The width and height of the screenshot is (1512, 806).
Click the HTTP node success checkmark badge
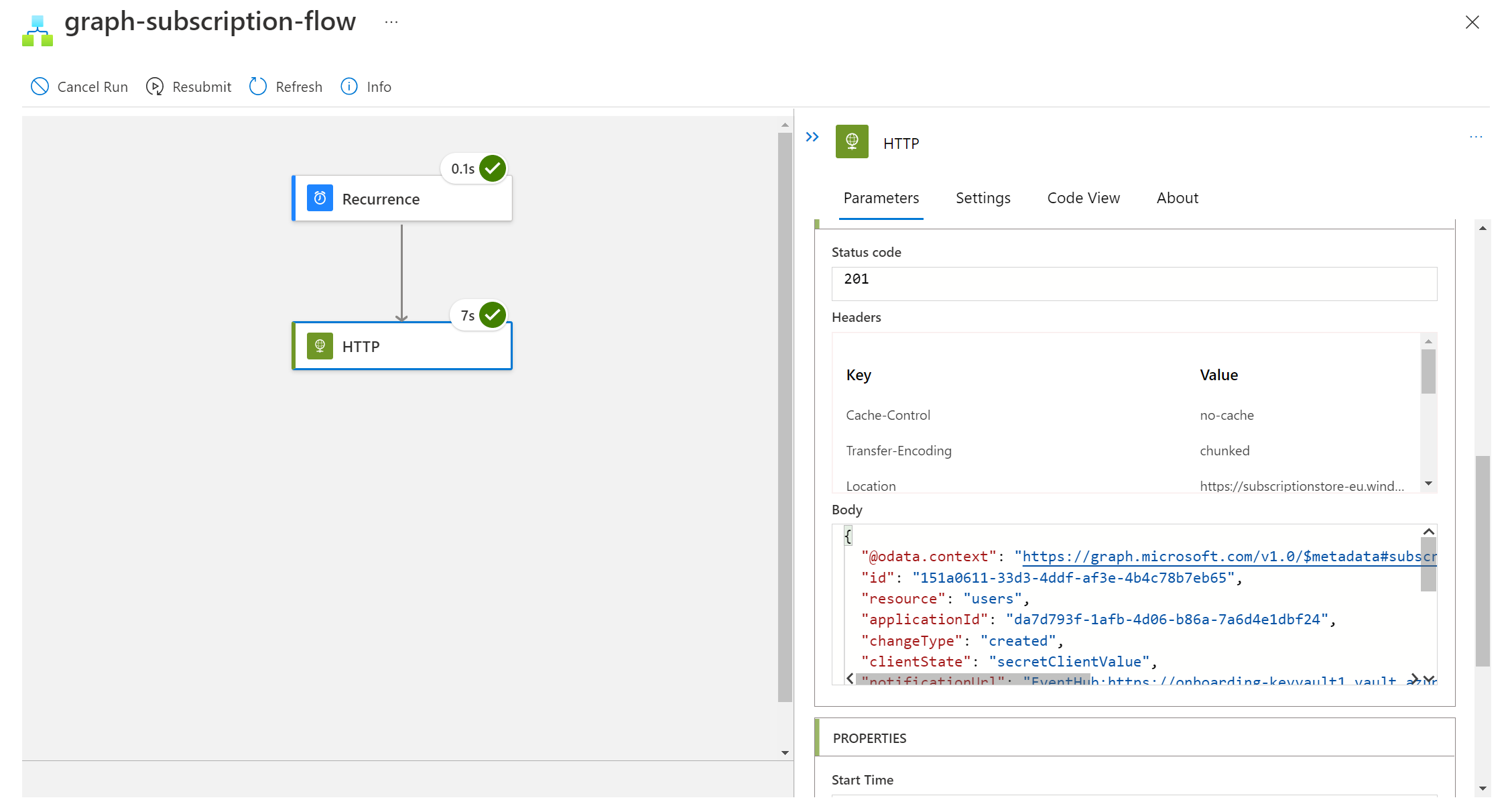tap(493, 314)
